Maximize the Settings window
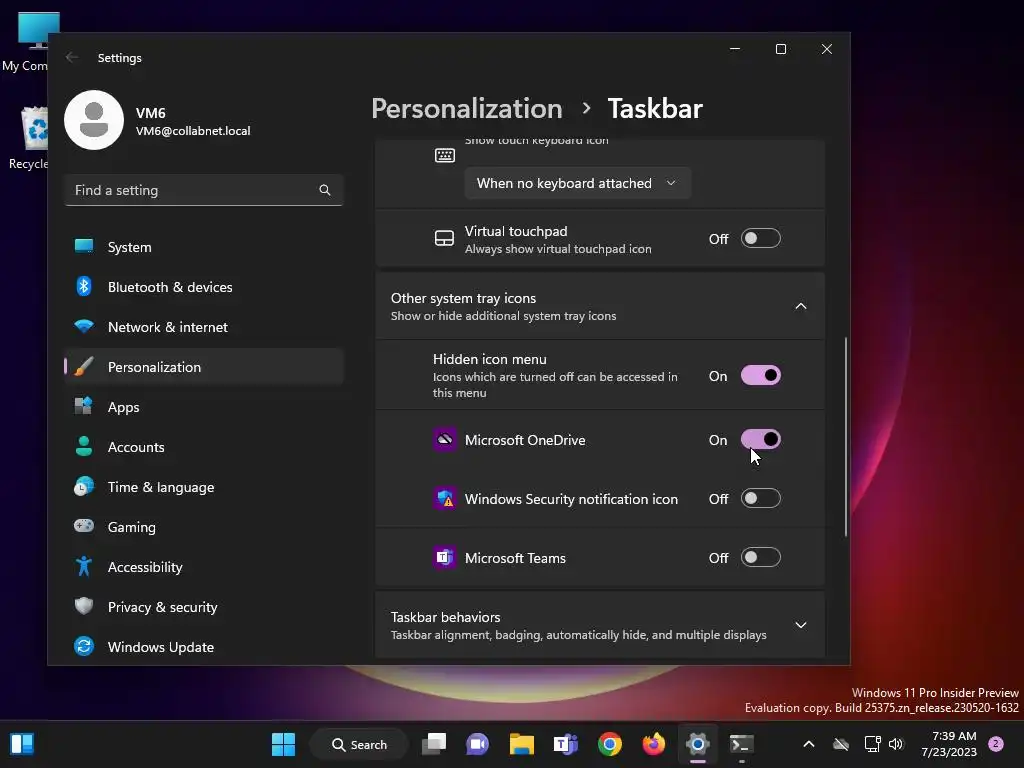This screenshot has height=768, width=1024. [x=780, y=49]
